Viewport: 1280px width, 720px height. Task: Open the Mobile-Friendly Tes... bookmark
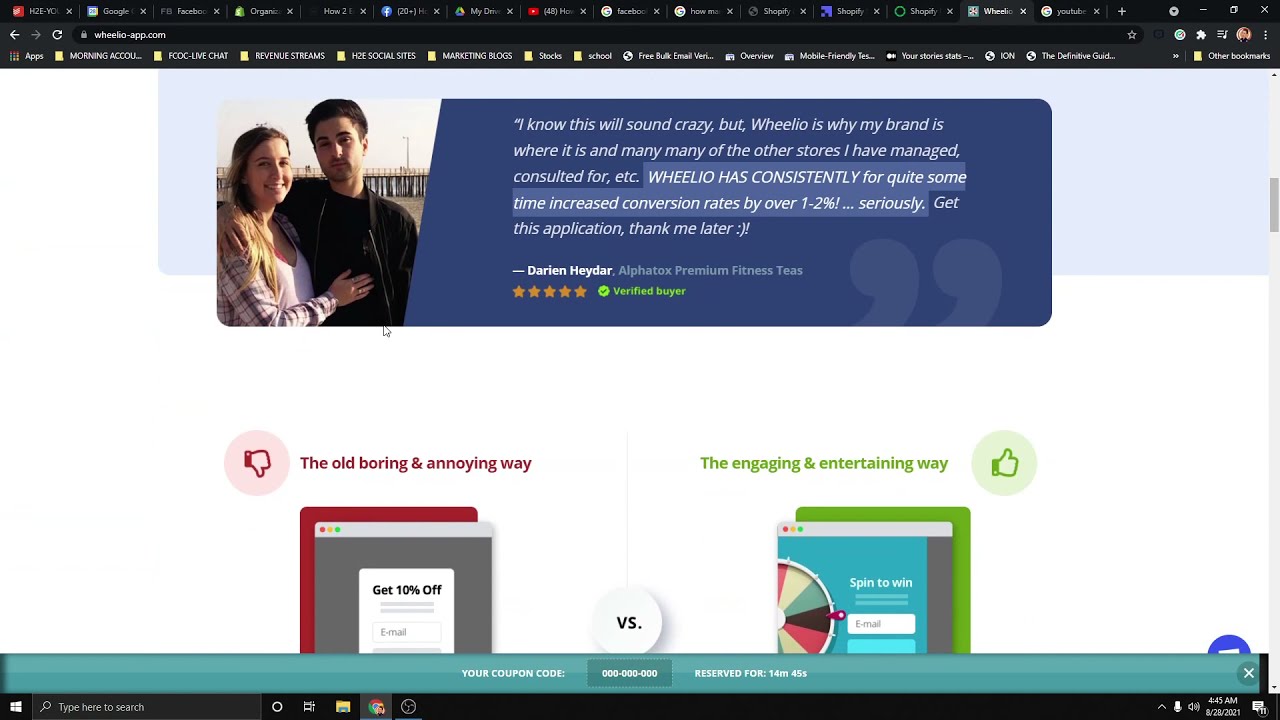pyautogui.click(x=829, y=56)
